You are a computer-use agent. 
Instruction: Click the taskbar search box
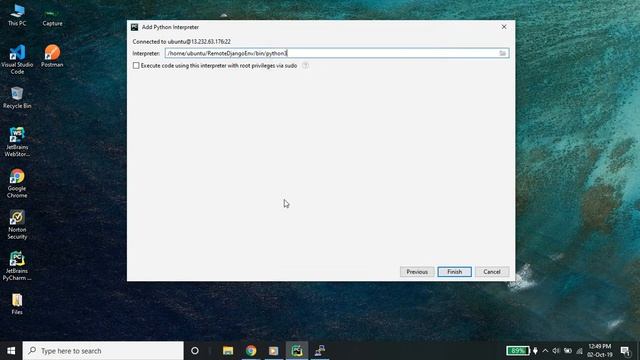click(x=103, y=351)
